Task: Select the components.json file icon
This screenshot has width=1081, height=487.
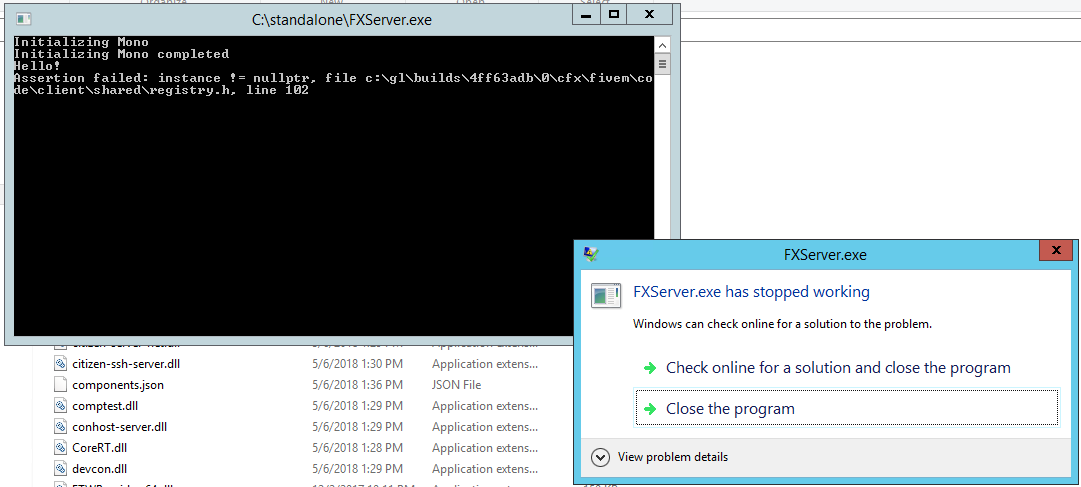Action: [x=61, y=385]
